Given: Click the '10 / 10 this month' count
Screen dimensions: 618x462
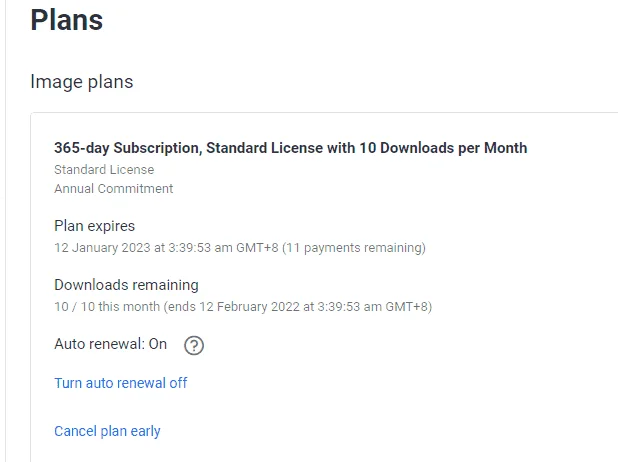Looking at the screenshot, I should [x=107, y=306].
